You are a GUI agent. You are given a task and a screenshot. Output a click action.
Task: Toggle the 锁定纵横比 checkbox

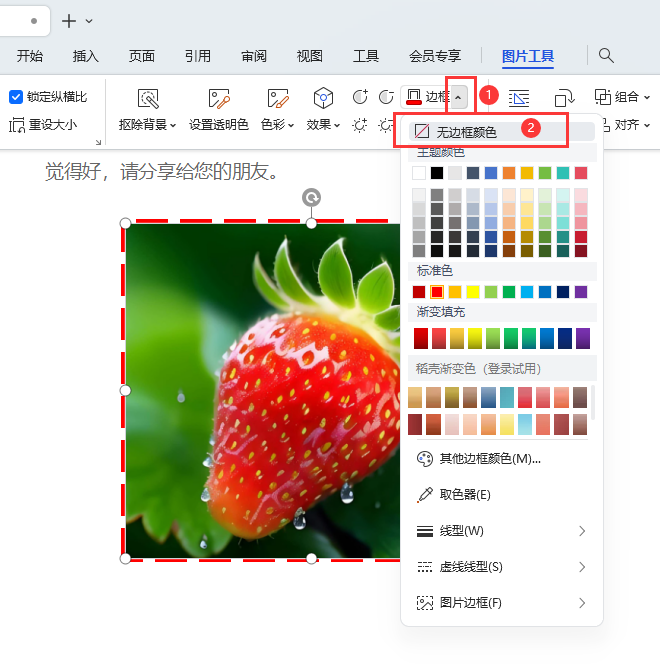[x=16, y=97]
